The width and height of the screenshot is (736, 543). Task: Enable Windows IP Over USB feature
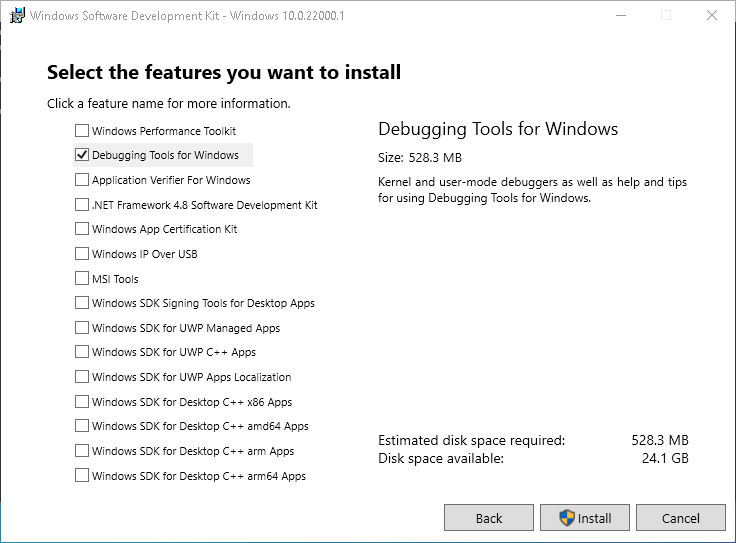coord(82,254)
